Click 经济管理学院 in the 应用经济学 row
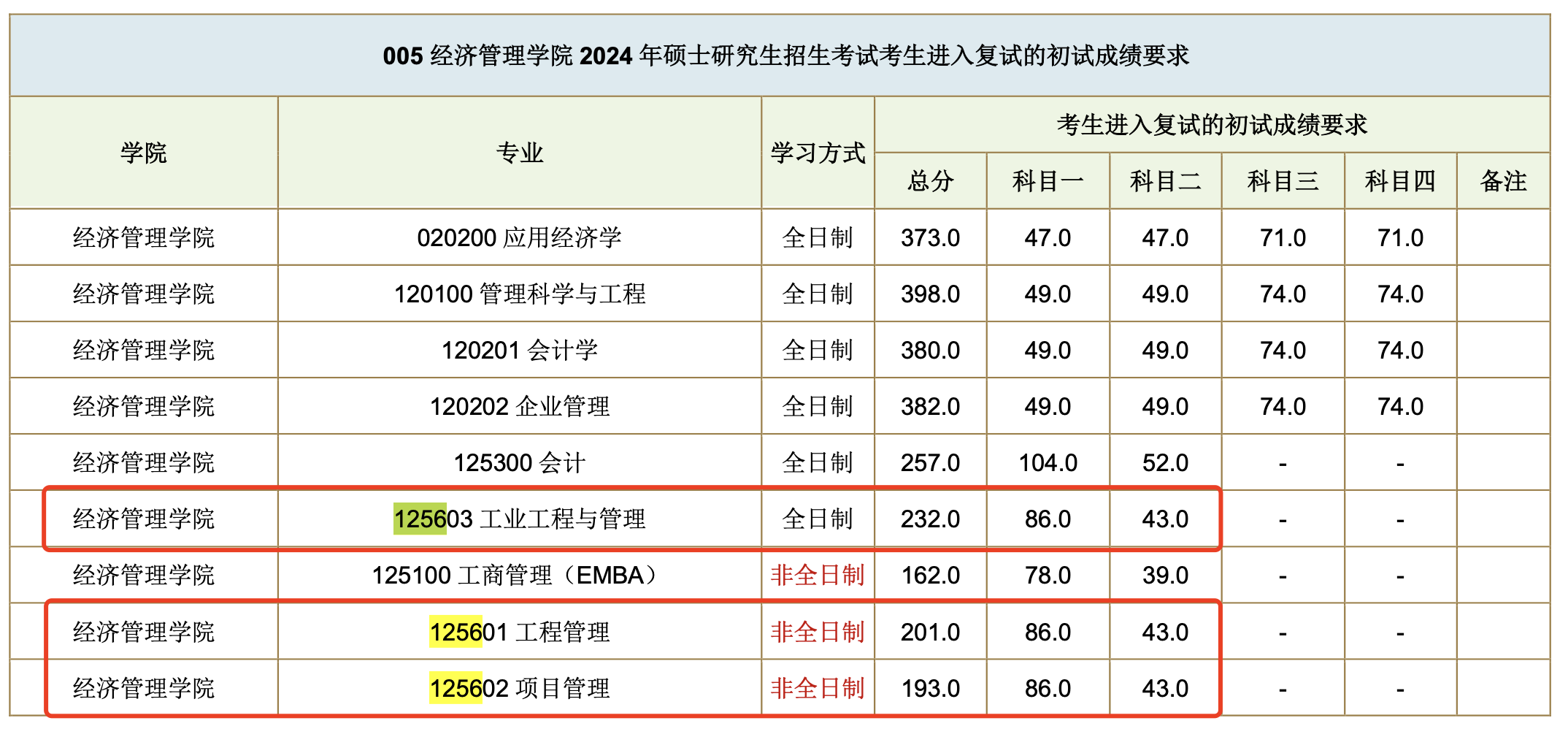The height and width of the screenshot is (745, 1568). [144, 237]
